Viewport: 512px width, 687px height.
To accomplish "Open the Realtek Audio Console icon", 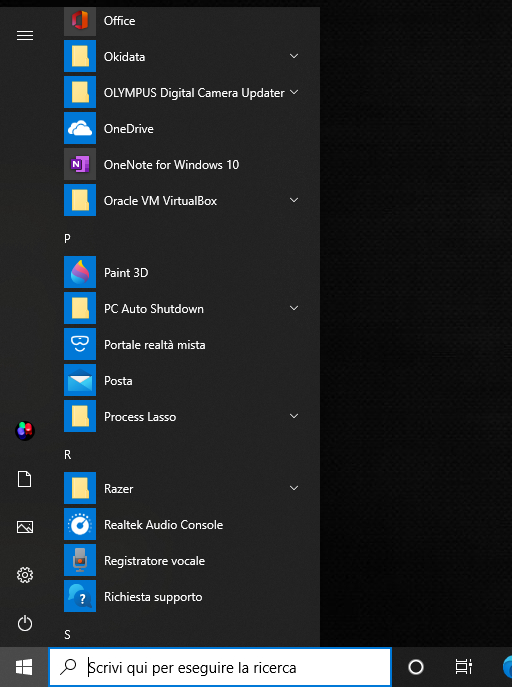I will pos(80,524).
